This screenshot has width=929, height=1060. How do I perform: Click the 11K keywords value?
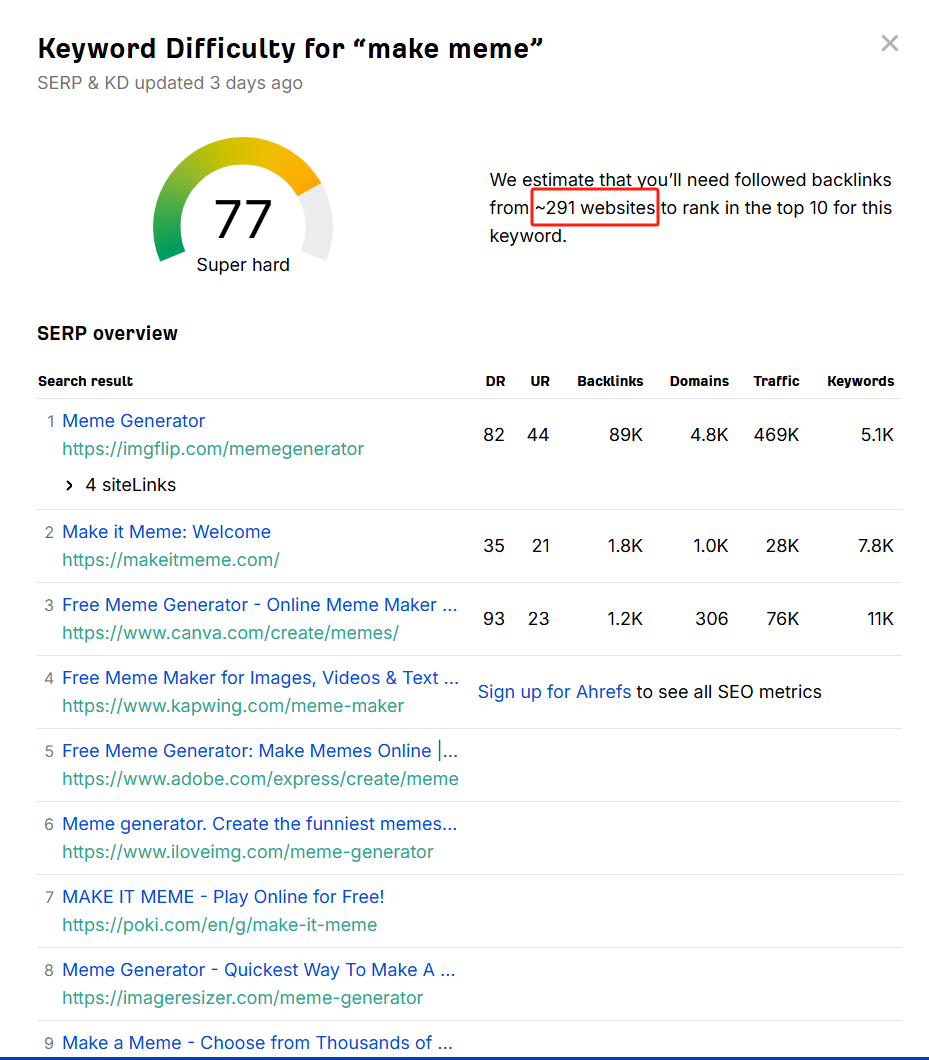(880, 619)
